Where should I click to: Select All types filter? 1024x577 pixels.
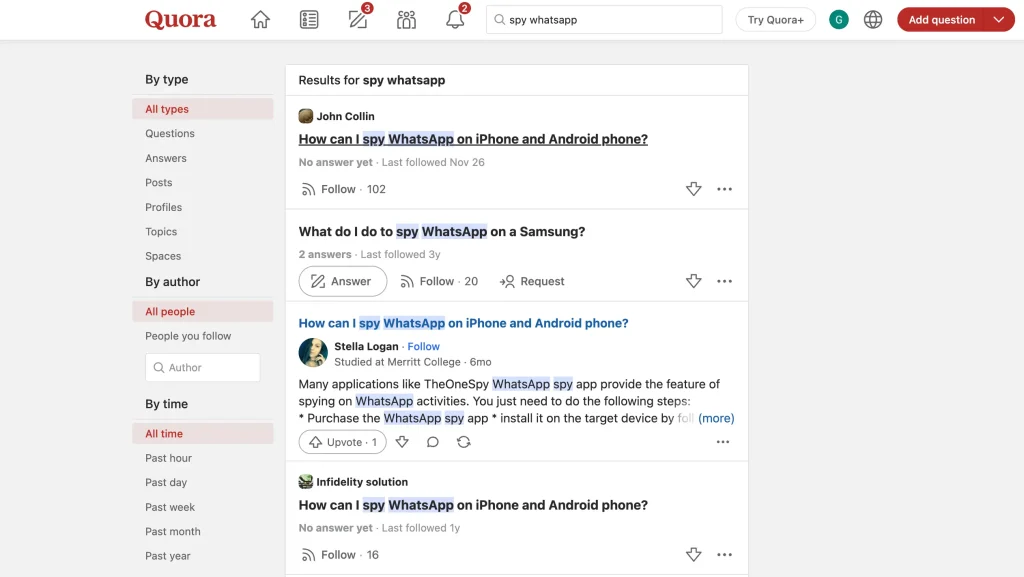click(202, 109)
